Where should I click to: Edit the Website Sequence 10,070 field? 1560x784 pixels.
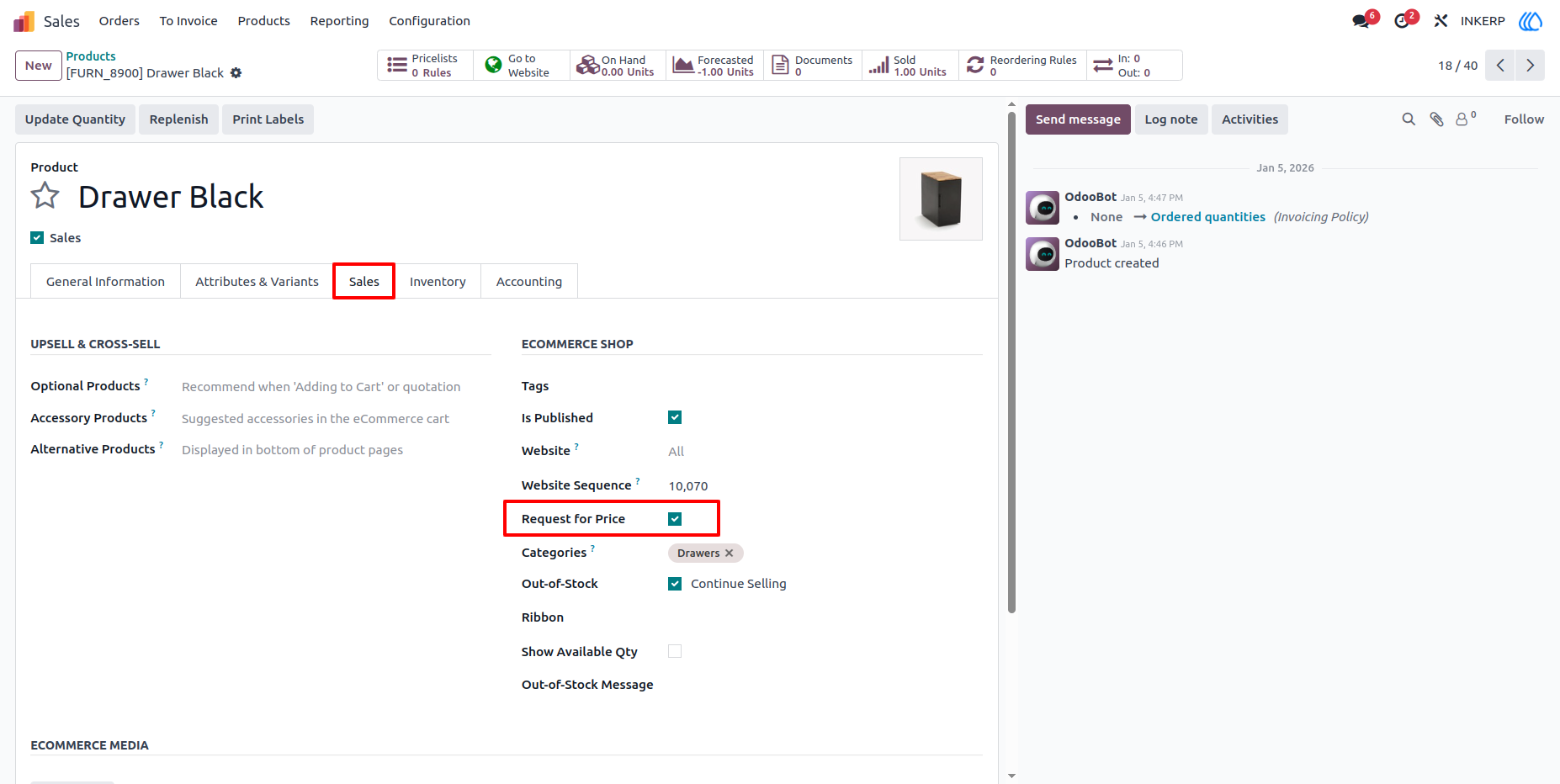pyautogui.click(x=825, y=486)
